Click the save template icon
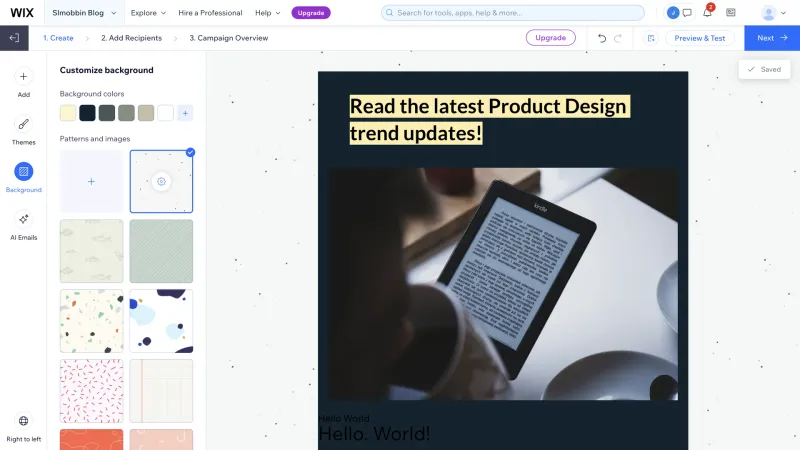The height and width of the screenshot is (450, 800). (x=651, y=38)
